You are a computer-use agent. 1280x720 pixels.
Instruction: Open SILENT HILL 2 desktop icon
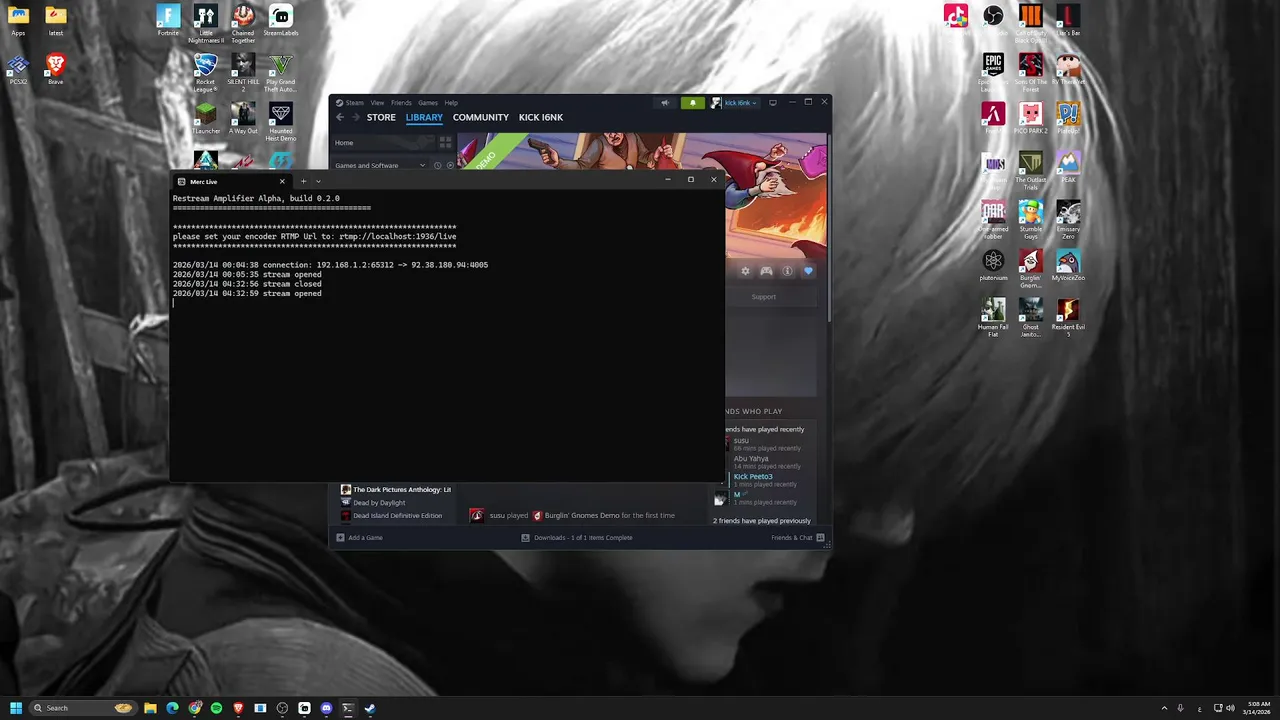tap(243, 72)
